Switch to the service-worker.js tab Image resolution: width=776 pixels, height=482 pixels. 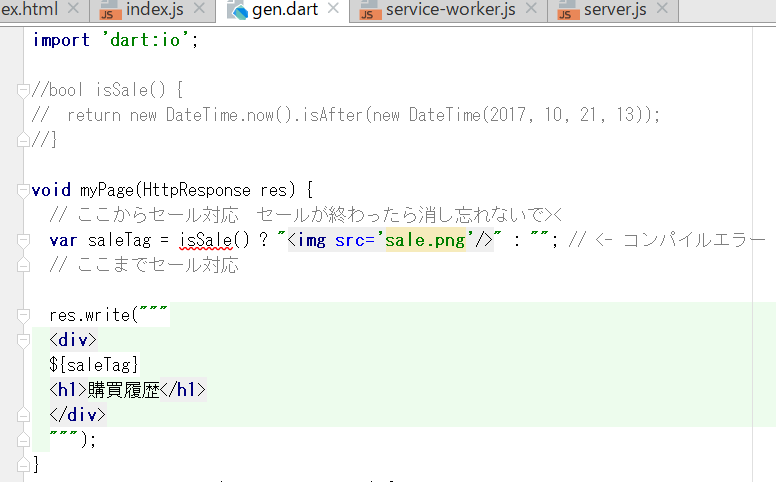tap(450, 9)
